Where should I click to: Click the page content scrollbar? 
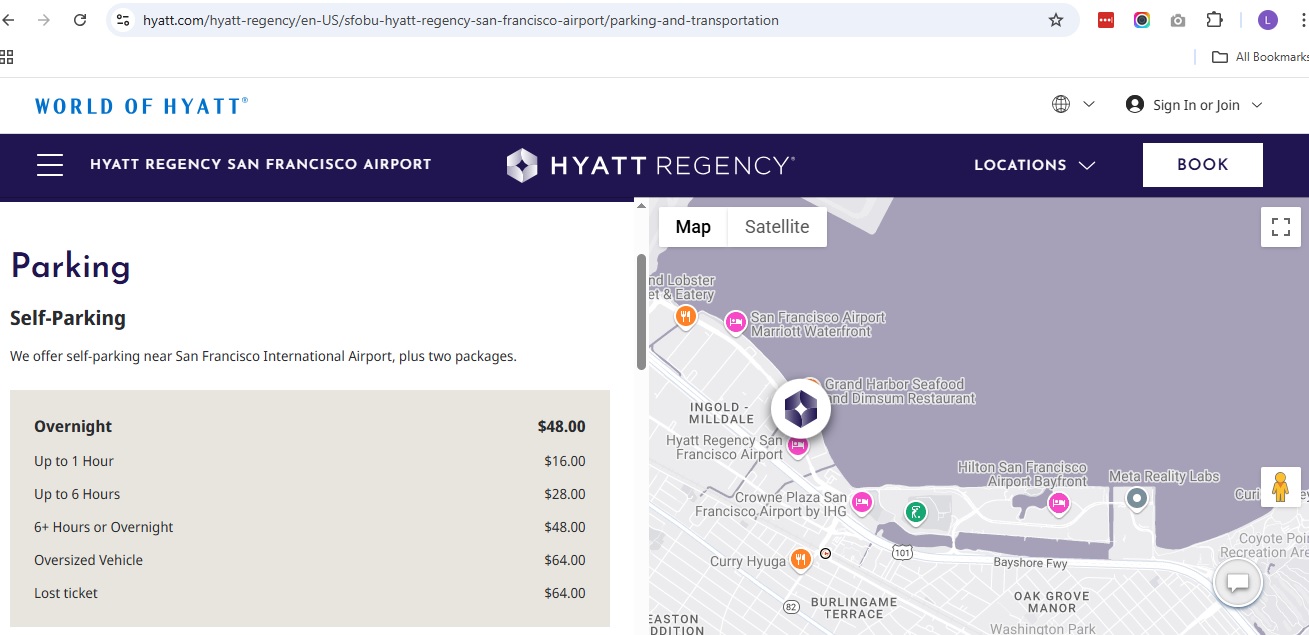[x=641, y=311]
